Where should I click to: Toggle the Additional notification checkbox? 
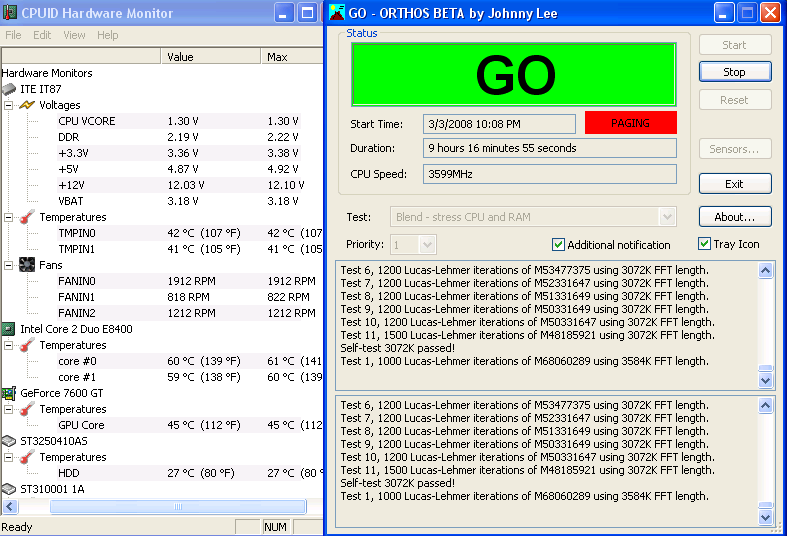tap(558, 244)
